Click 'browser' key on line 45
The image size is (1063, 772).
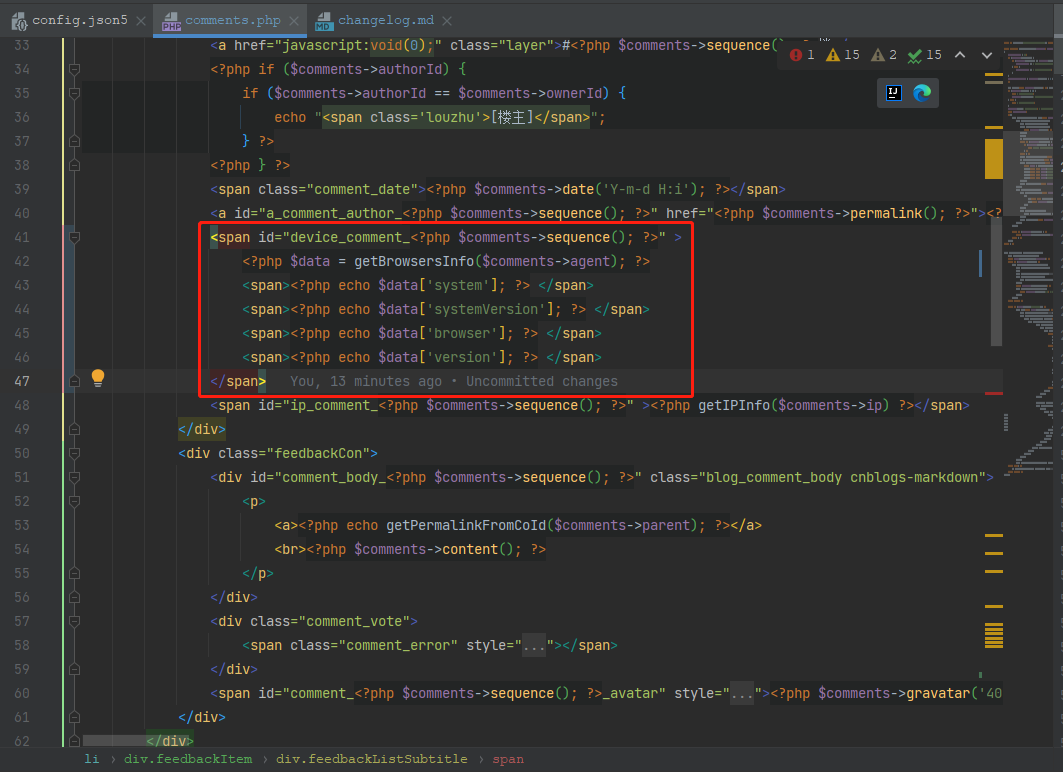coord(462,333)
